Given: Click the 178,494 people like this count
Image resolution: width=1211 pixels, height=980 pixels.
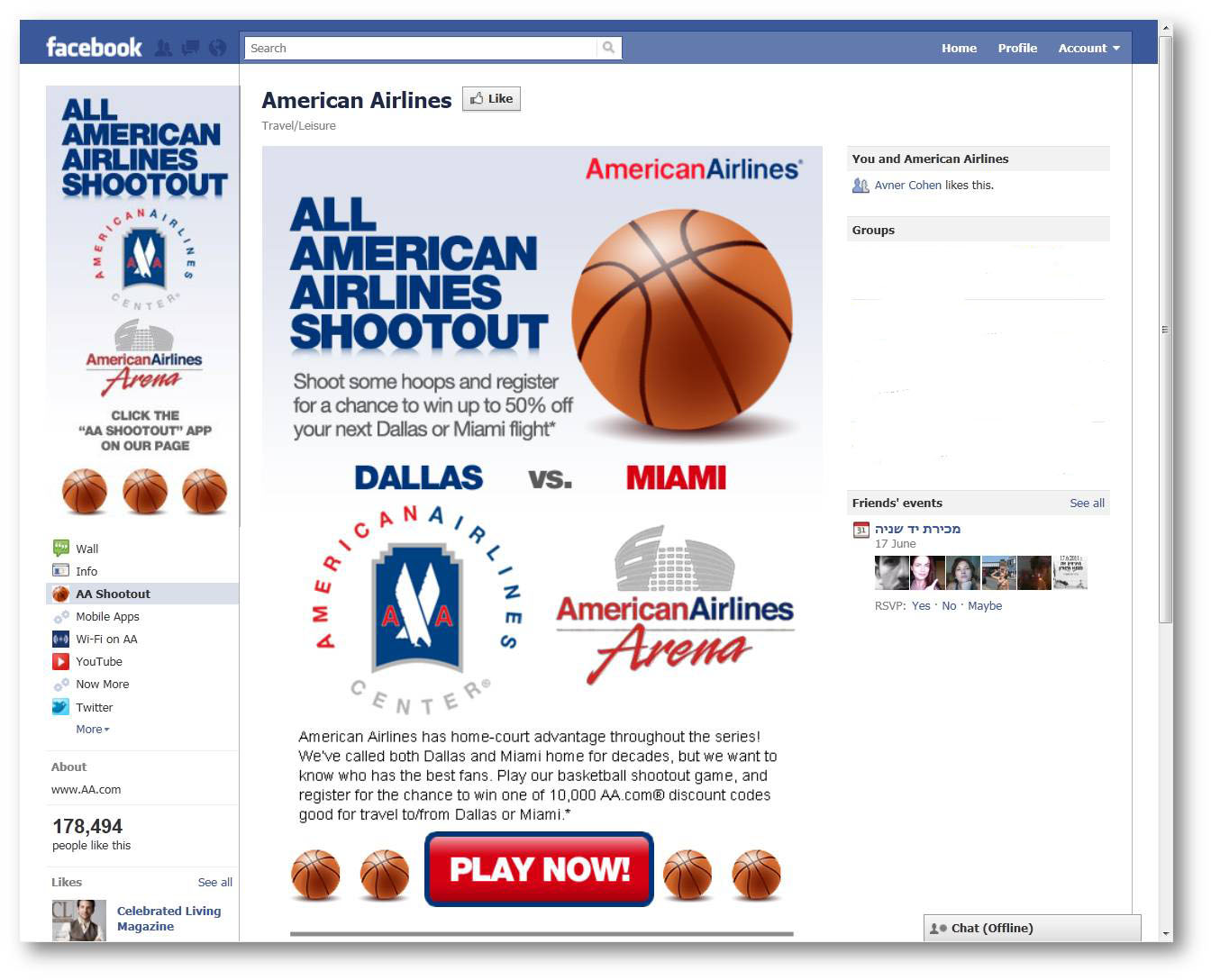Looking at the screenshot, I should click(x=91, y=833).
